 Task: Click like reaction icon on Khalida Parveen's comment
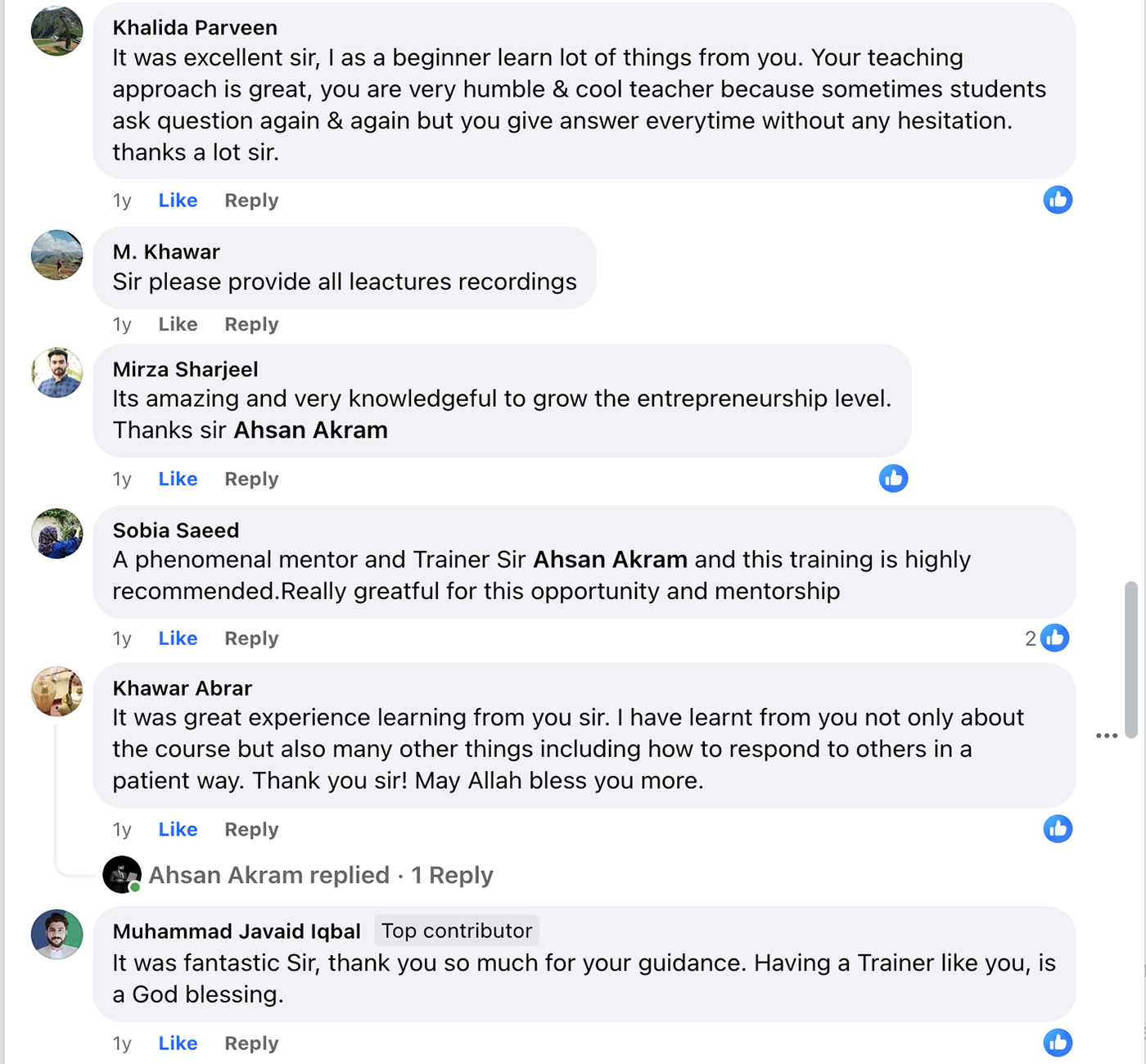1058,200
